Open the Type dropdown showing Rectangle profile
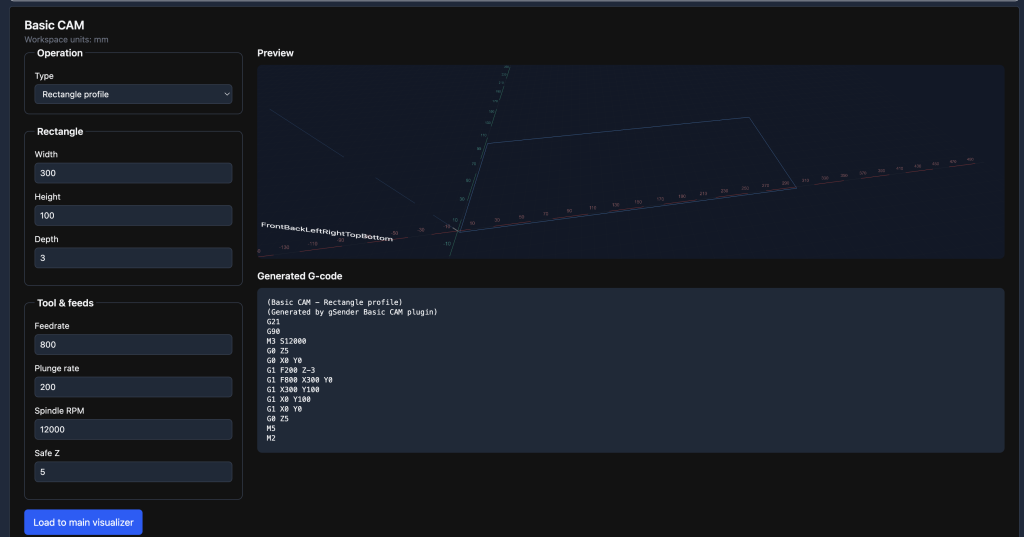Viewport: 1024px width, 537px height. [x=133, y=94]
